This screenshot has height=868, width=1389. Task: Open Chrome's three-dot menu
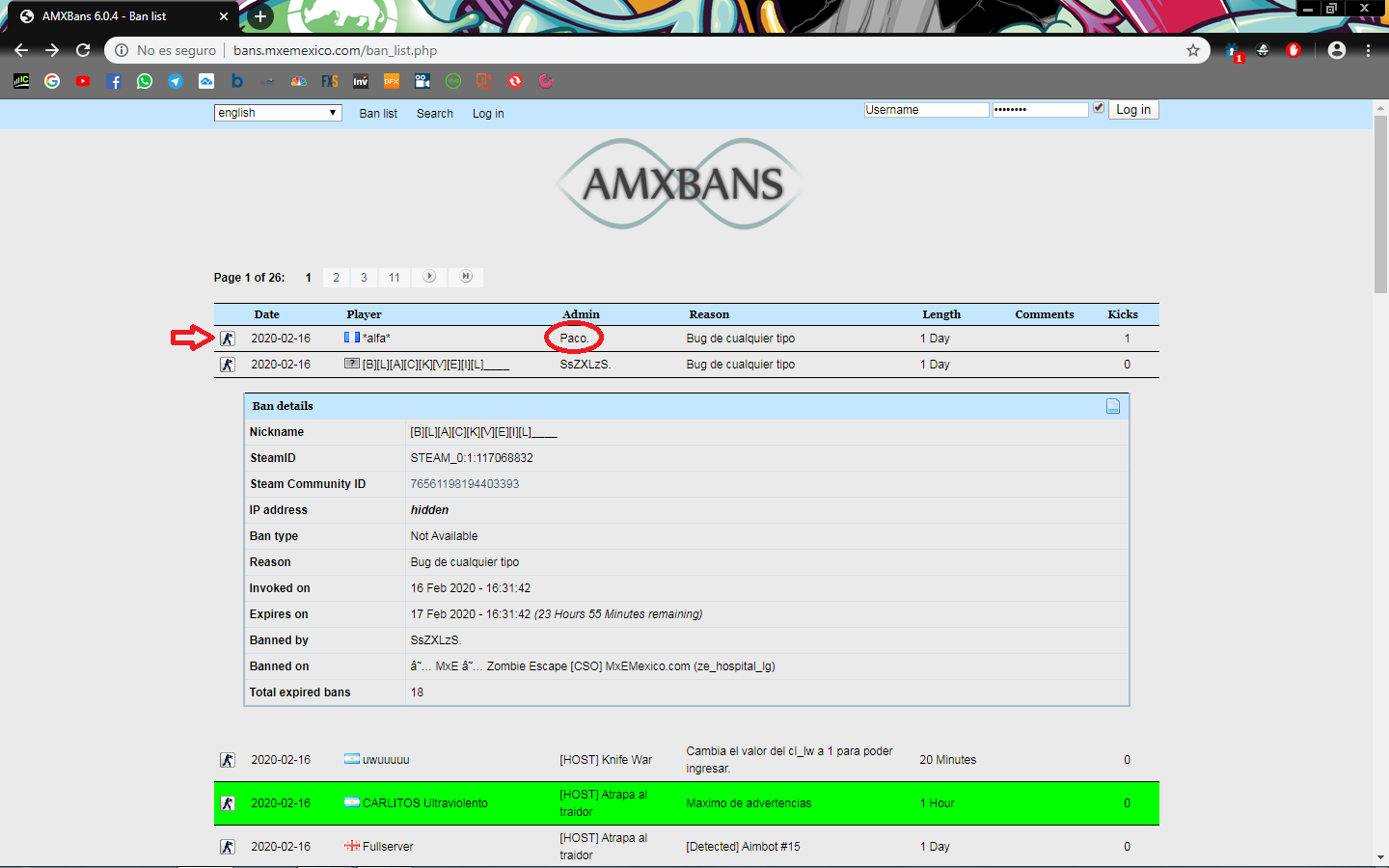coord(1368,50)
